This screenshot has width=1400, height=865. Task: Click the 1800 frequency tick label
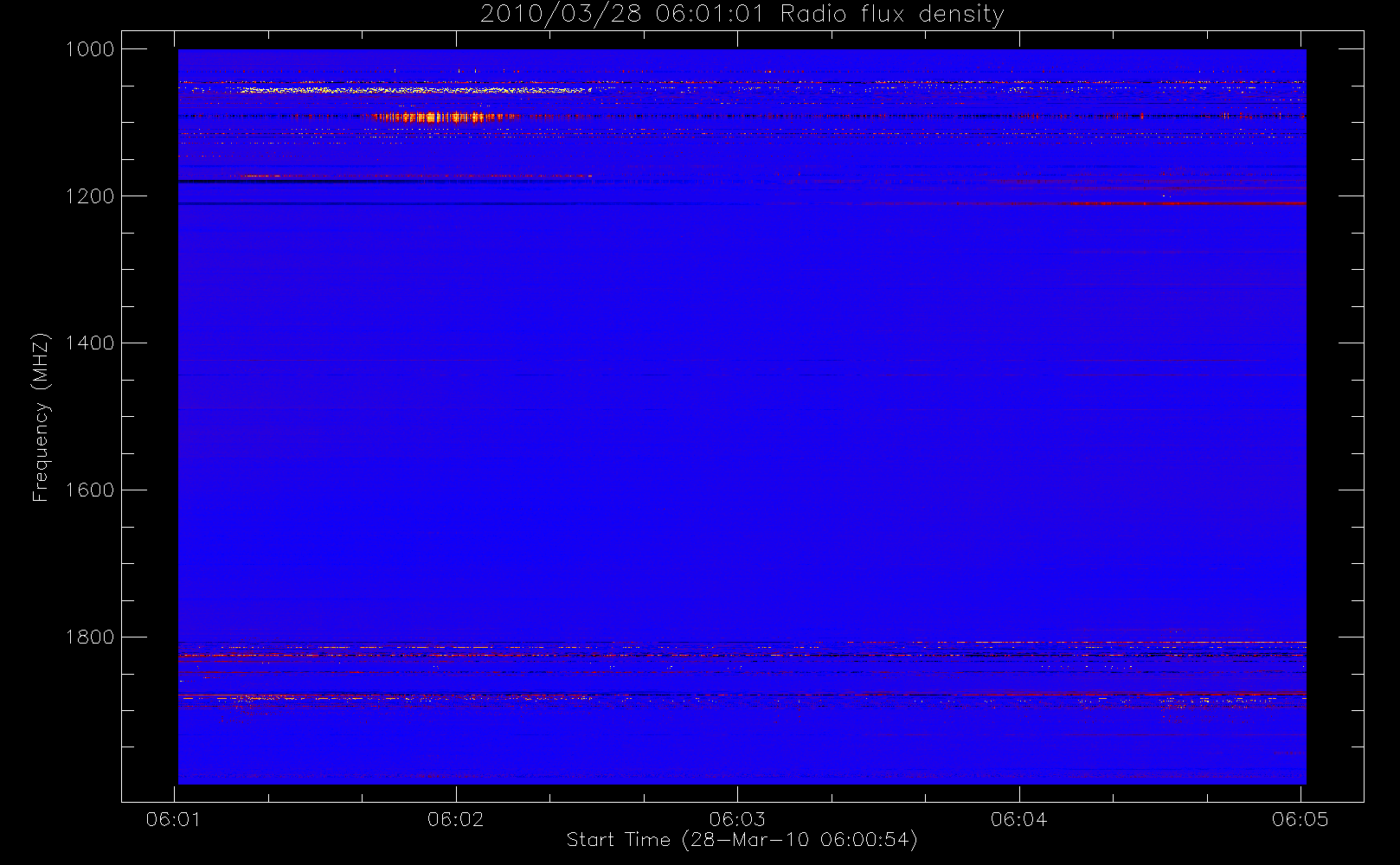(x=90, y=638)
